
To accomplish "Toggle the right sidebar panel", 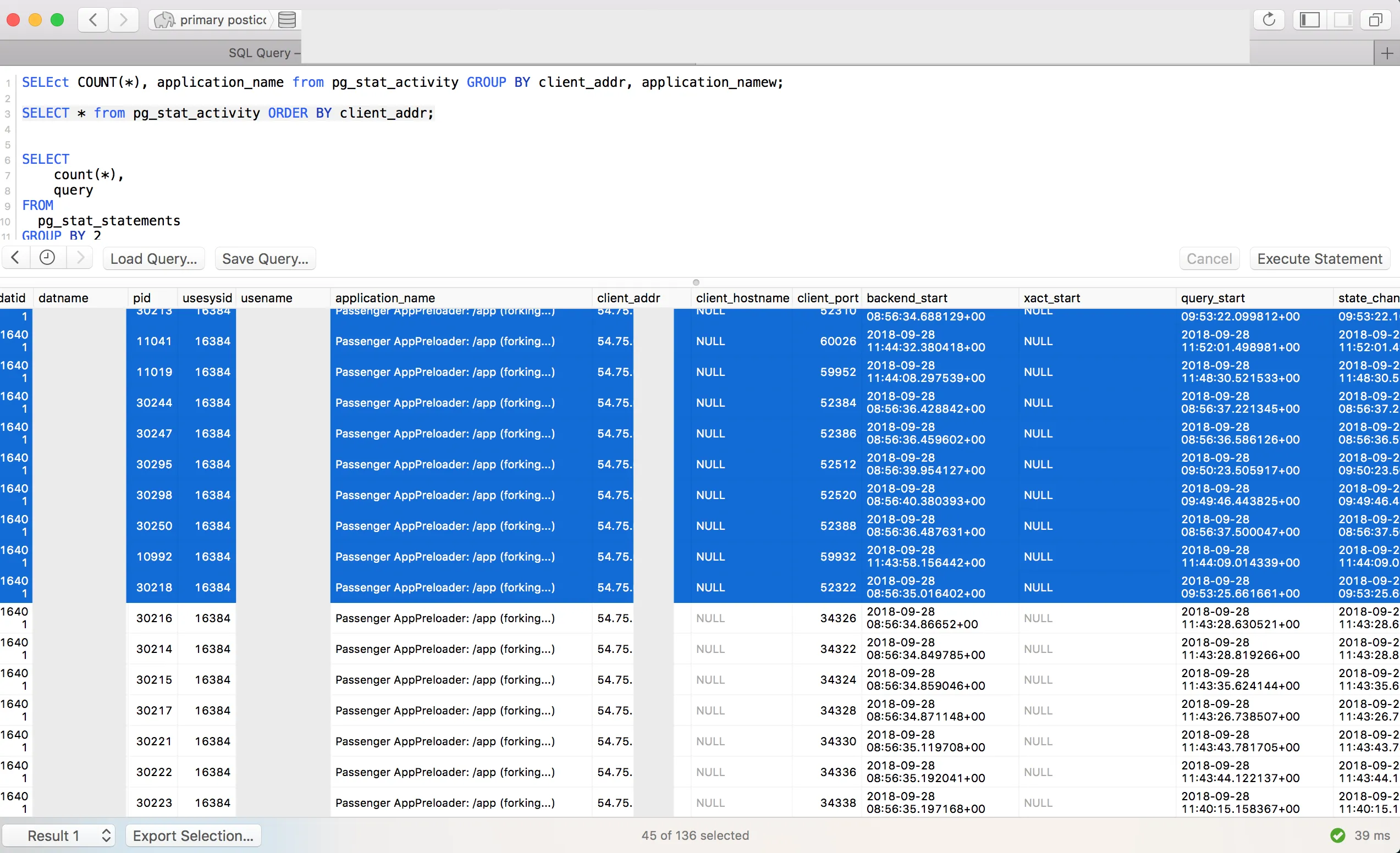I will pos(1342,20).
